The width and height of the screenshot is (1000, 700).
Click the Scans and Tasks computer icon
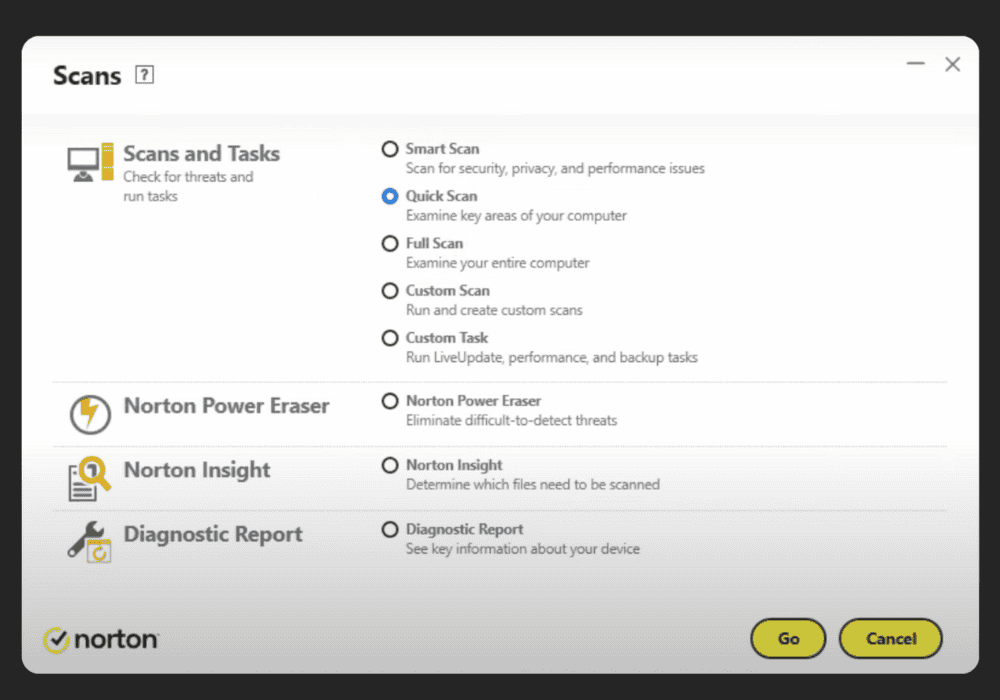click(90, 162)
